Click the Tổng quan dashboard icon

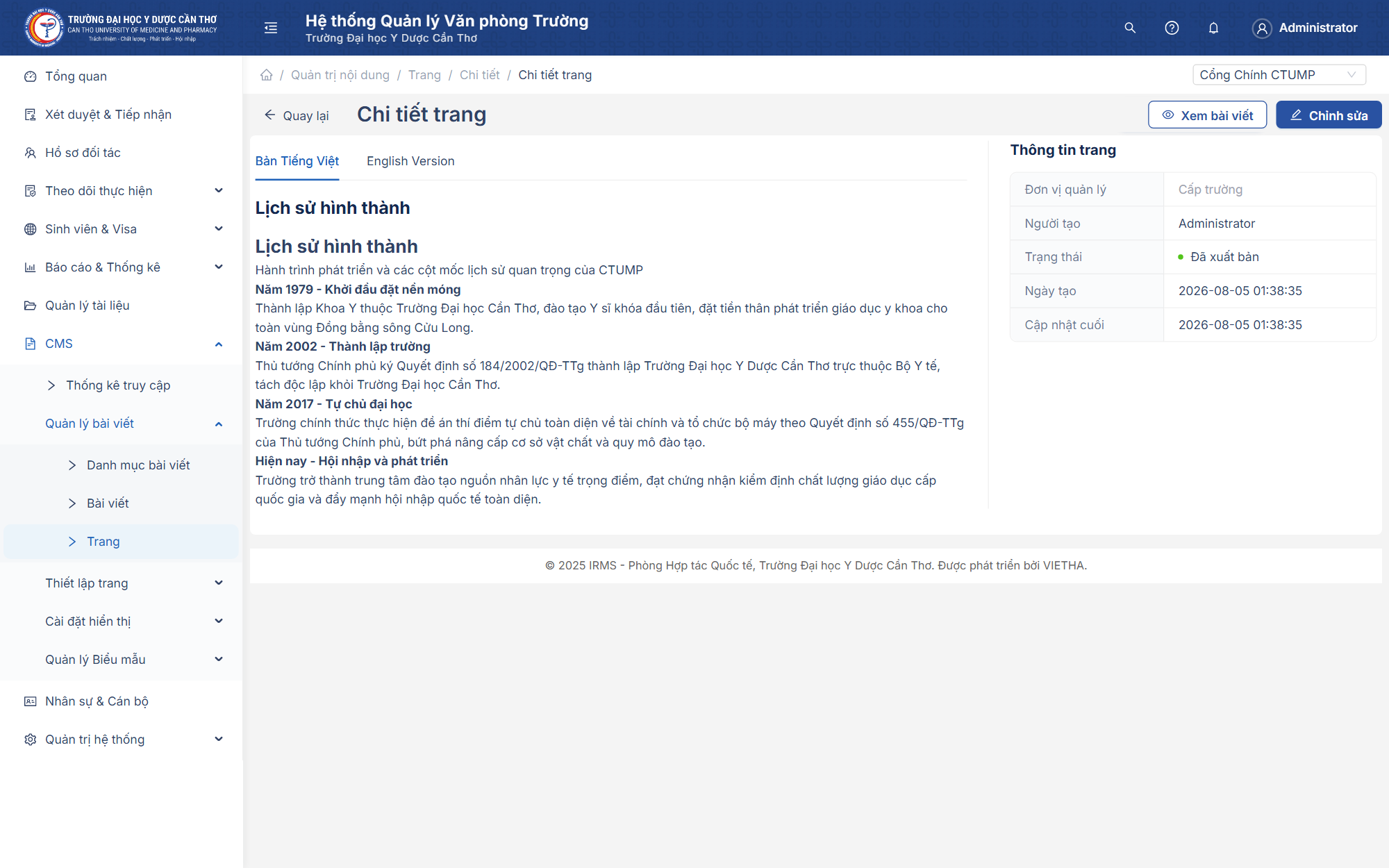pos(30,76)
